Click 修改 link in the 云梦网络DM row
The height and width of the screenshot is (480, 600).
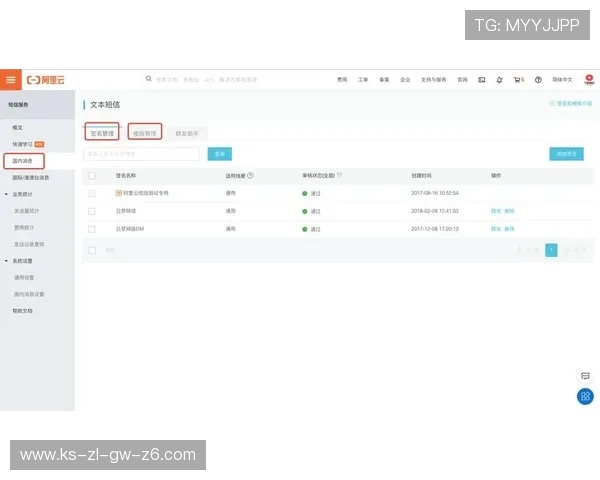pyautogui.click(x=496, y=229)
